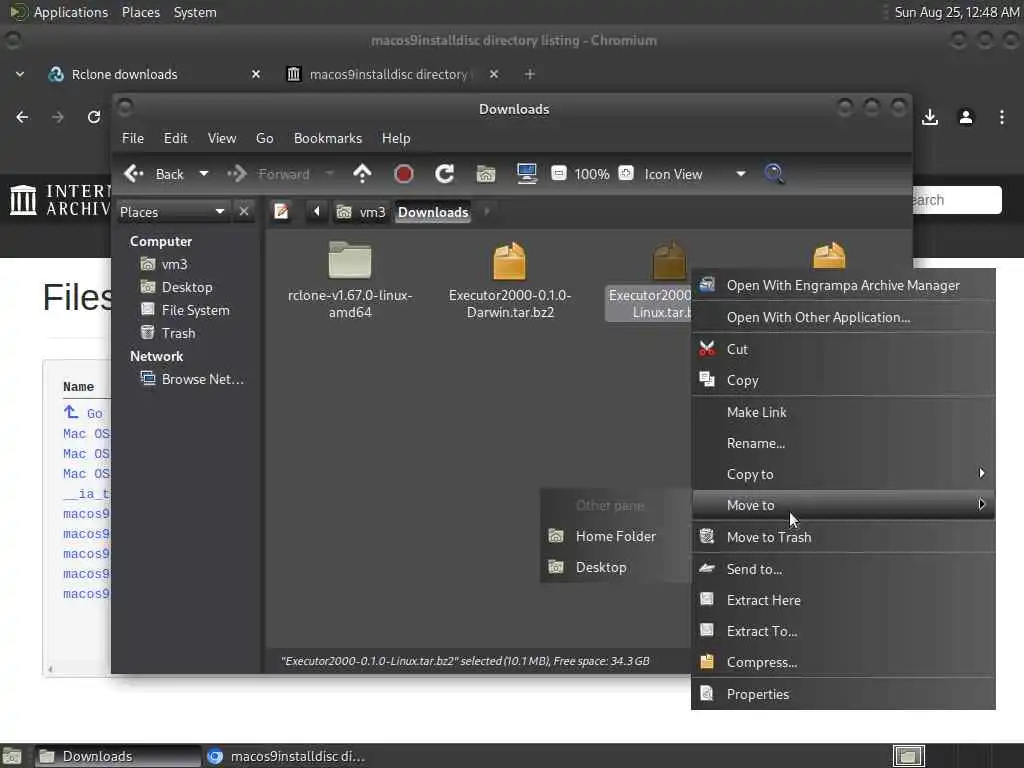Choose Open With Other Application
Image resolution: width=1024 pixels, height=768 pixels.
843,317
